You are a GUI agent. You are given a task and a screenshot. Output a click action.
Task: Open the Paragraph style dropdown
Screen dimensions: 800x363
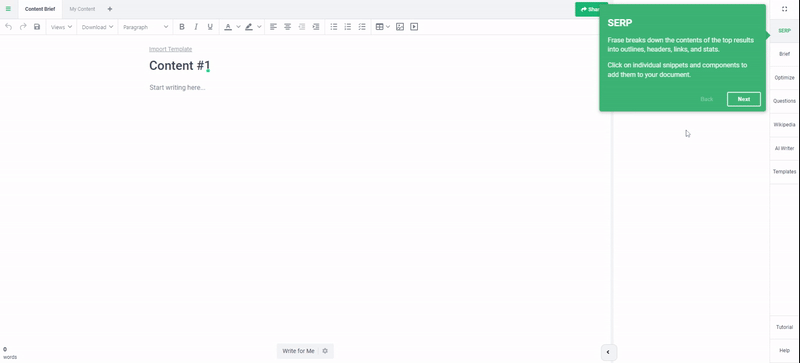pos(145,27)
